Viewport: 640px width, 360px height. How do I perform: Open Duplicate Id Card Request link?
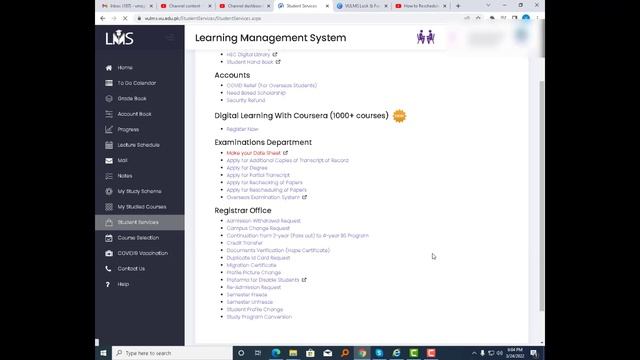point(258,258)
